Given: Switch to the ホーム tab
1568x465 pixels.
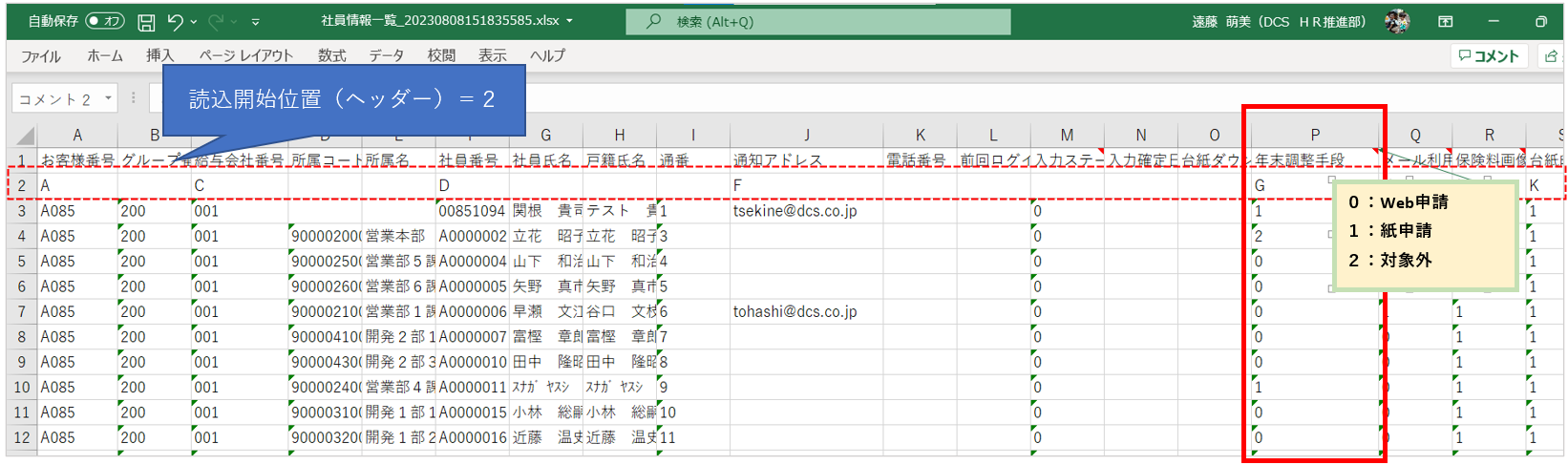Looking at the screenshot, I should [105, 56].
